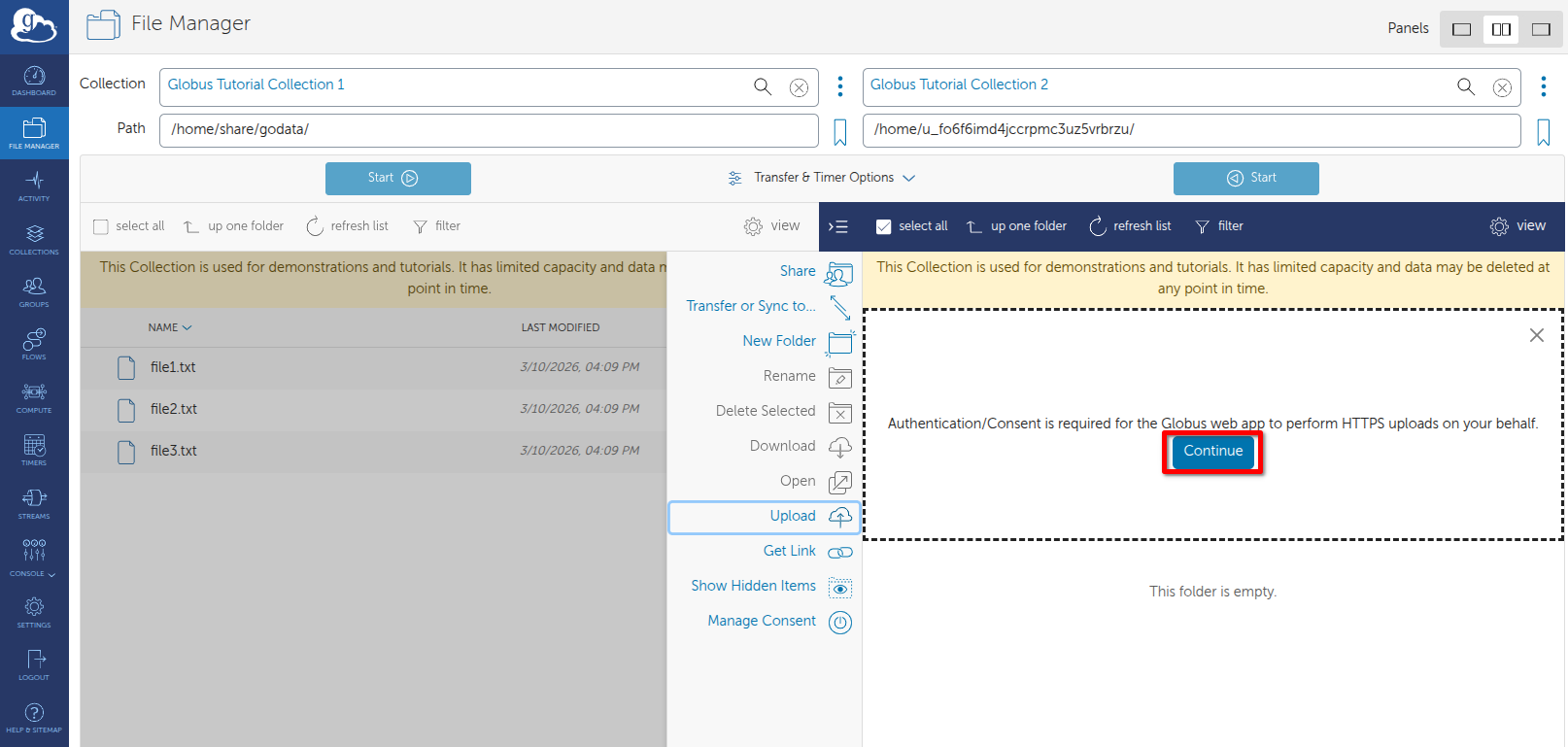Bookmark the /home/share/godata/ path
Viewport: 1568px width, 747px height.
tap(840, 131)
